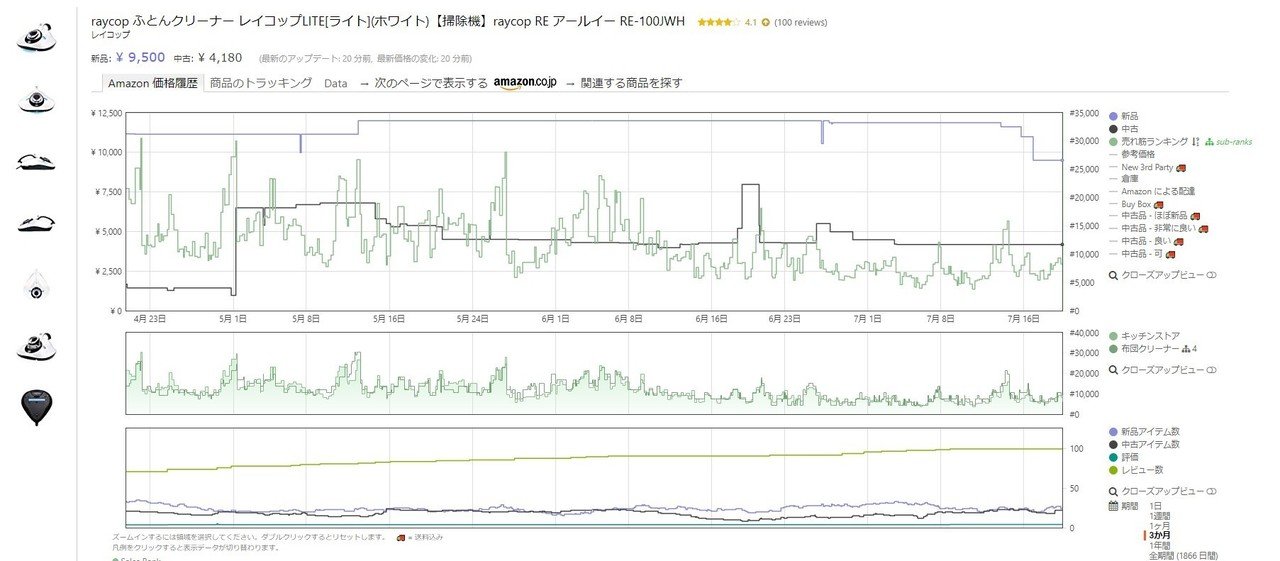Set the period to 1週間
The width and height of the screenshot is (1280, 561).
(x=1160, y=516)
